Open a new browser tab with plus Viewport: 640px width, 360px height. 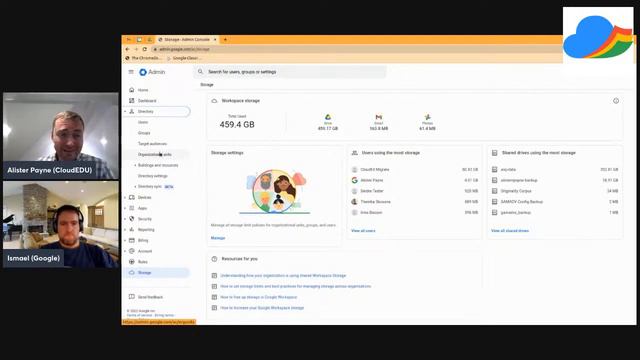[225, 40]
